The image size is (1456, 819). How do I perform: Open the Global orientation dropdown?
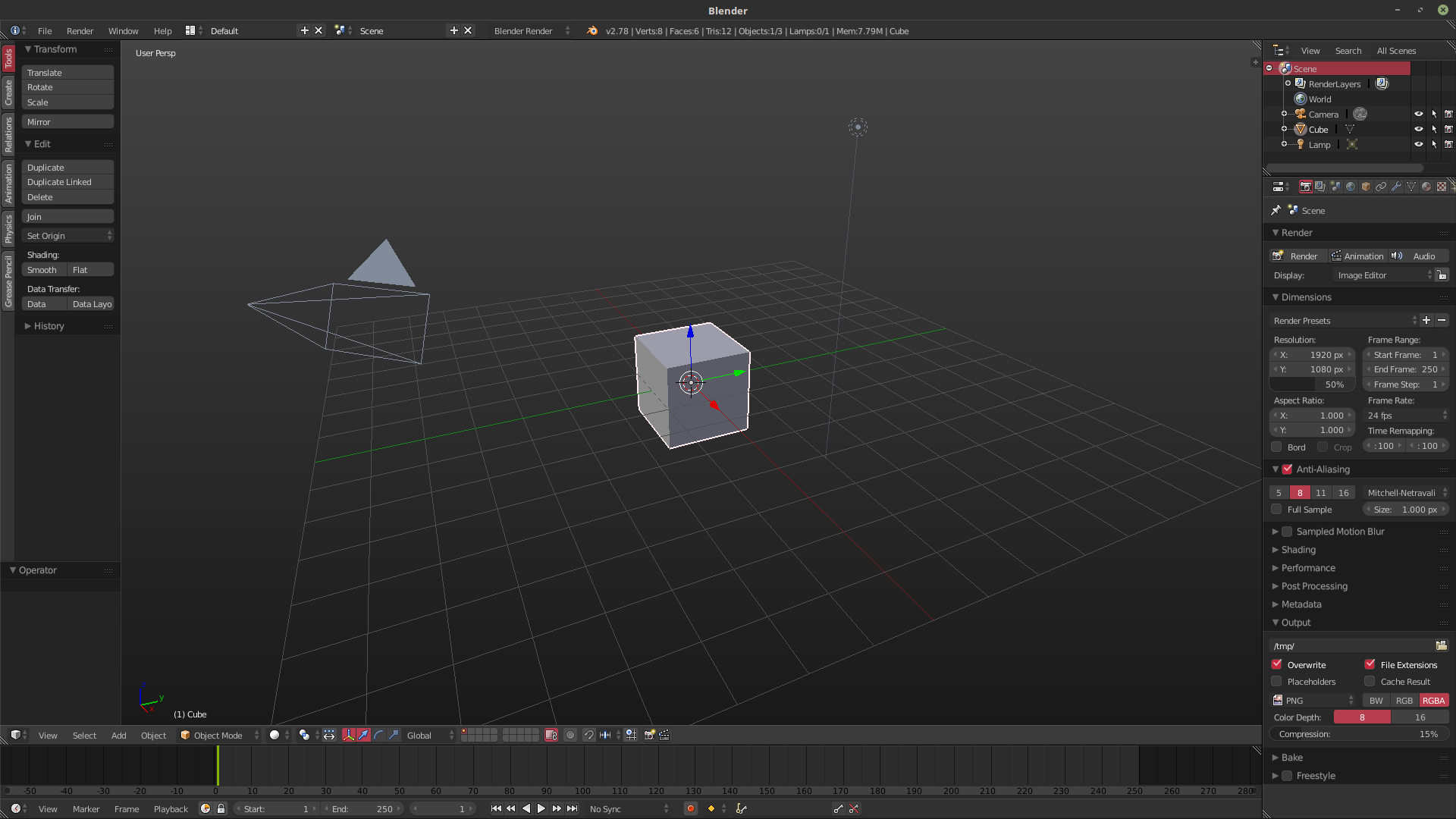coord(430,735)
